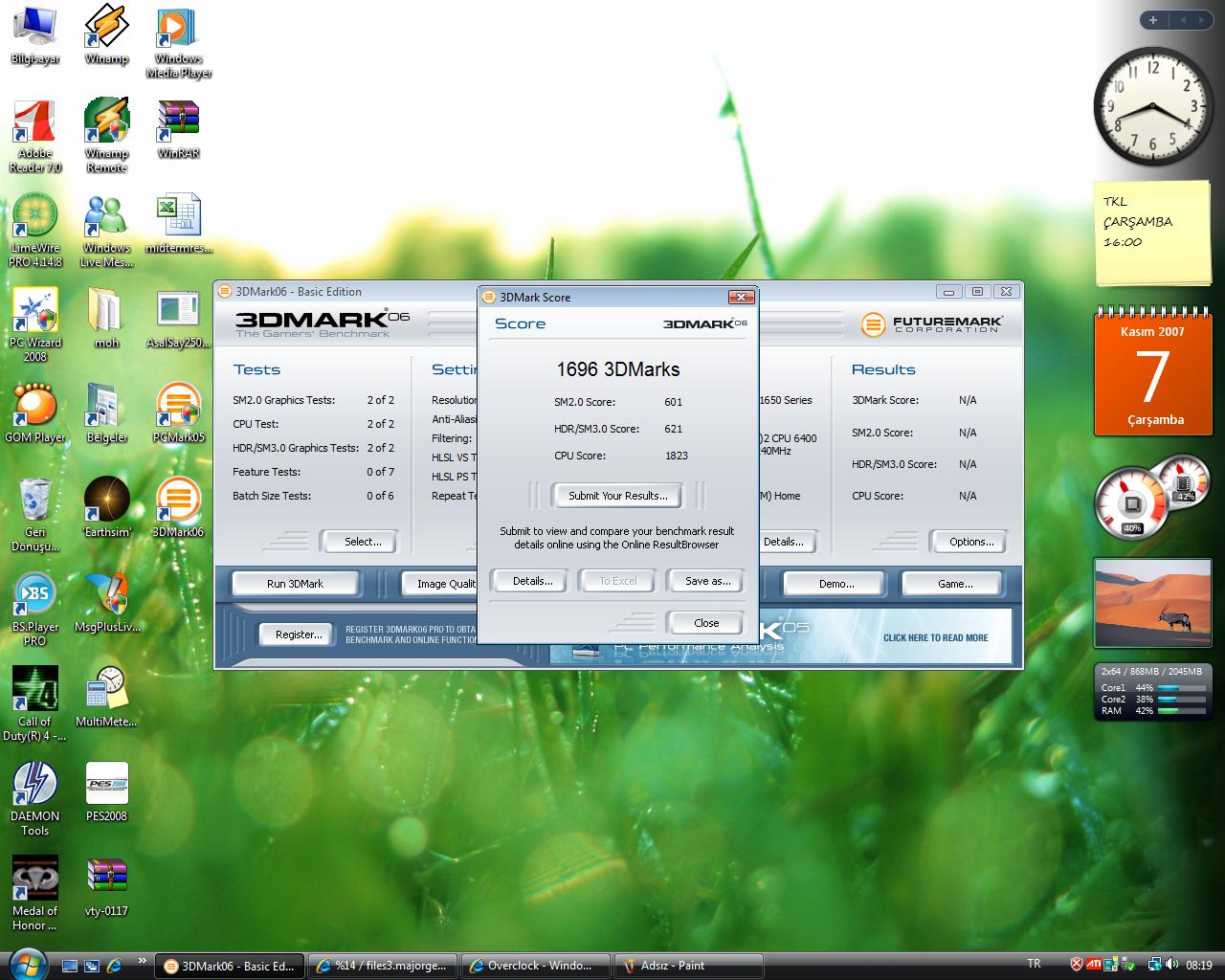Screen dimensions: 1225x980
Task: Launch Call of Duty 4 shortcut
Action: click(34, 704)
